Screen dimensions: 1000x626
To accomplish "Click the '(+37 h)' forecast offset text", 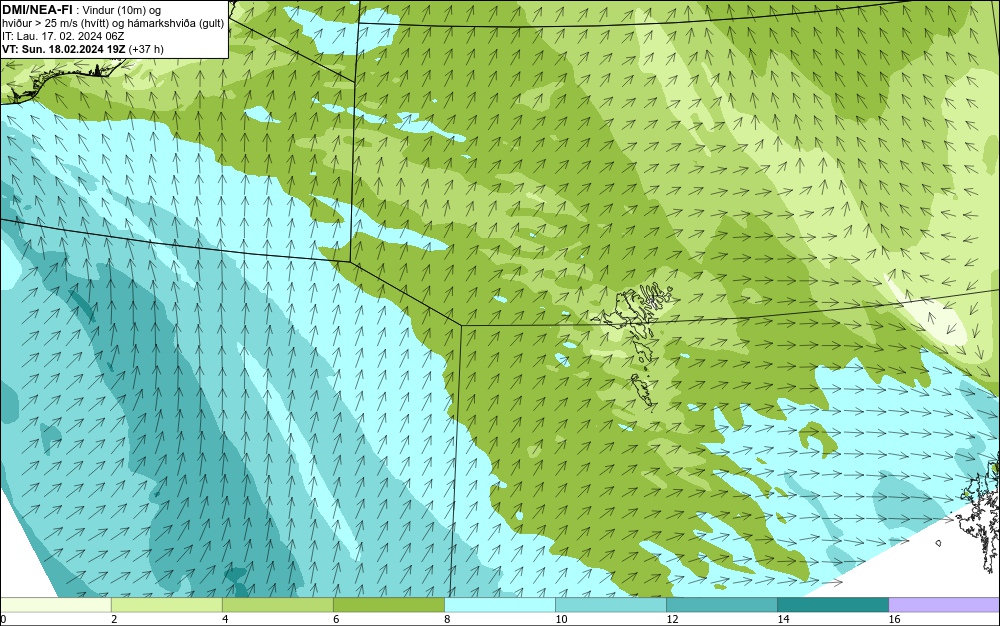I will 146,49.
